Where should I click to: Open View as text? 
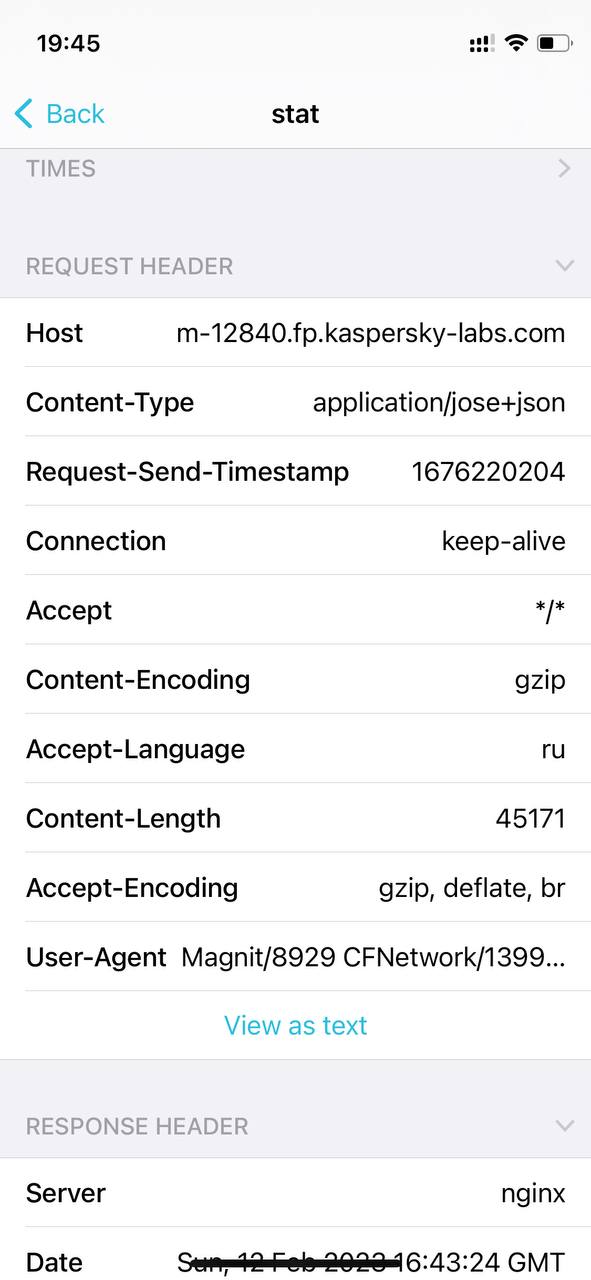[295, 1025]
